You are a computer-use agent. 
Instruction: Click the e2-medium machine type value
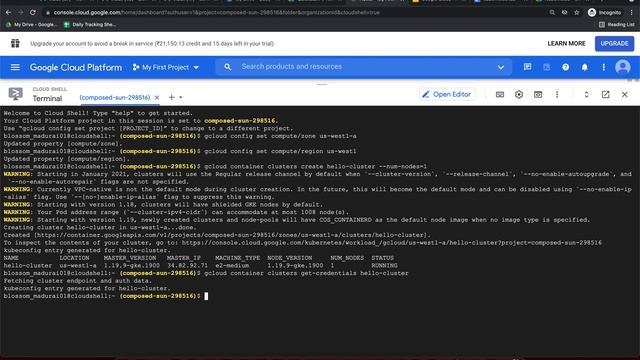232,265
